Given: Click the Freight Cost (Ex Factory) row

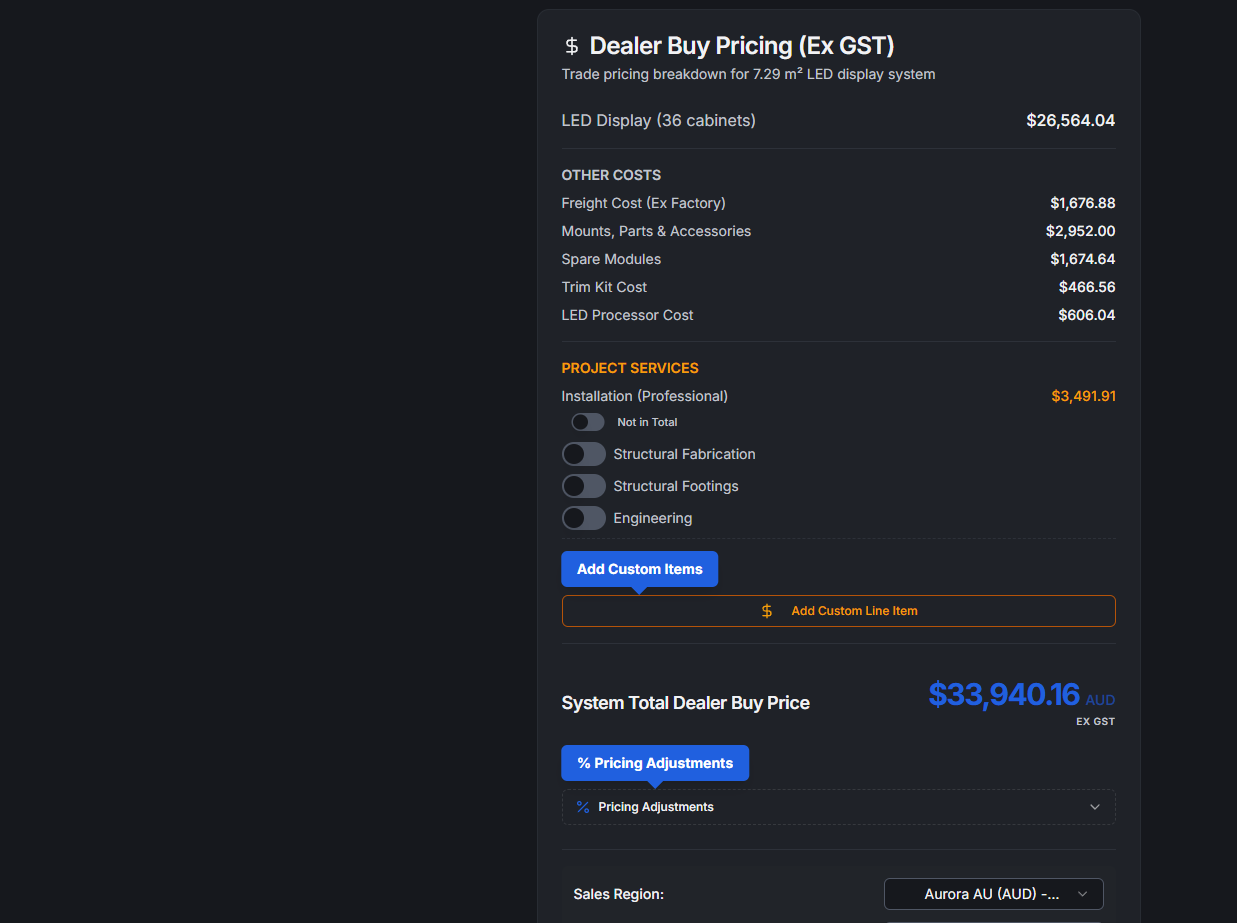Looking at the screenshot, I should (643, 202).
